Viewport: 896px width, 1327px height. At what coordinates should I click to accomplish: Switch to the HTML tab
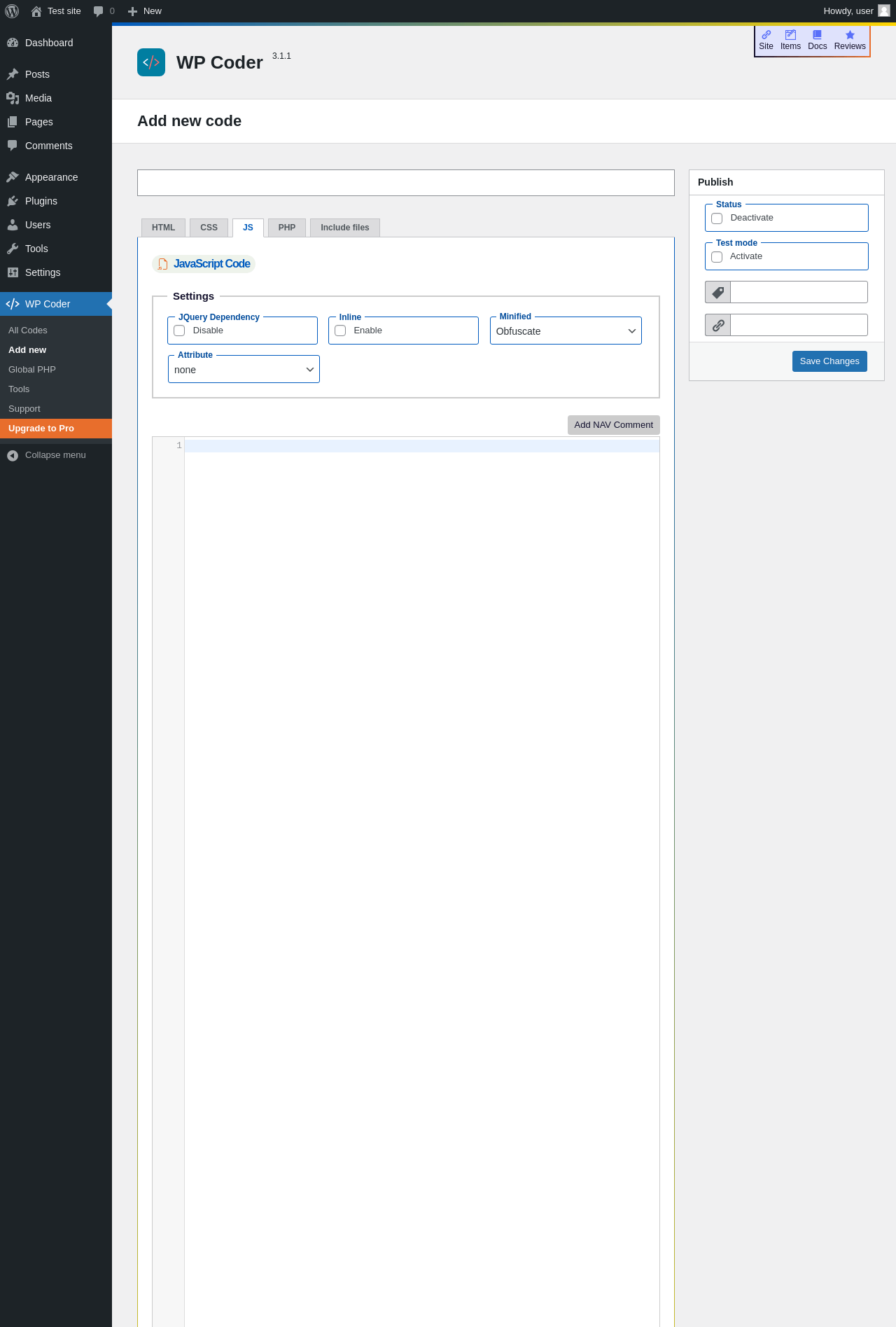click(x=164, y=228)
